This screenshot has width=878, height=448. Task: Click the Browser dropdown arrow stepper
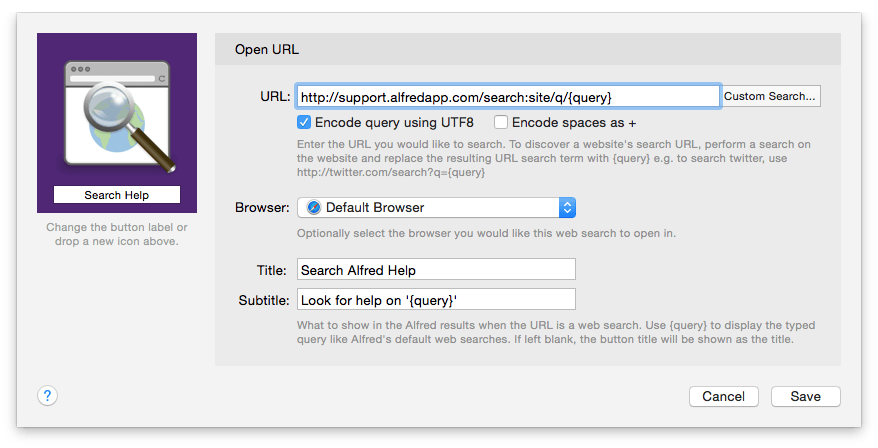tap(567, 208)
